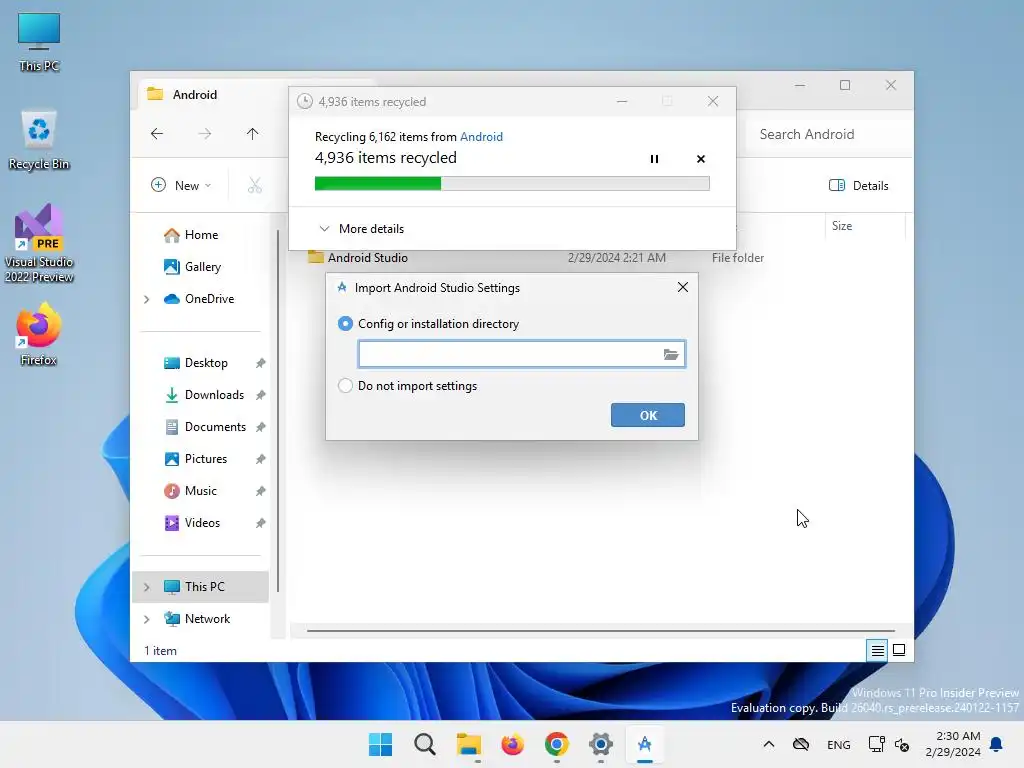Sort by the Size column header
Screen dimensions: 1024x768
(x=864, y=226)
